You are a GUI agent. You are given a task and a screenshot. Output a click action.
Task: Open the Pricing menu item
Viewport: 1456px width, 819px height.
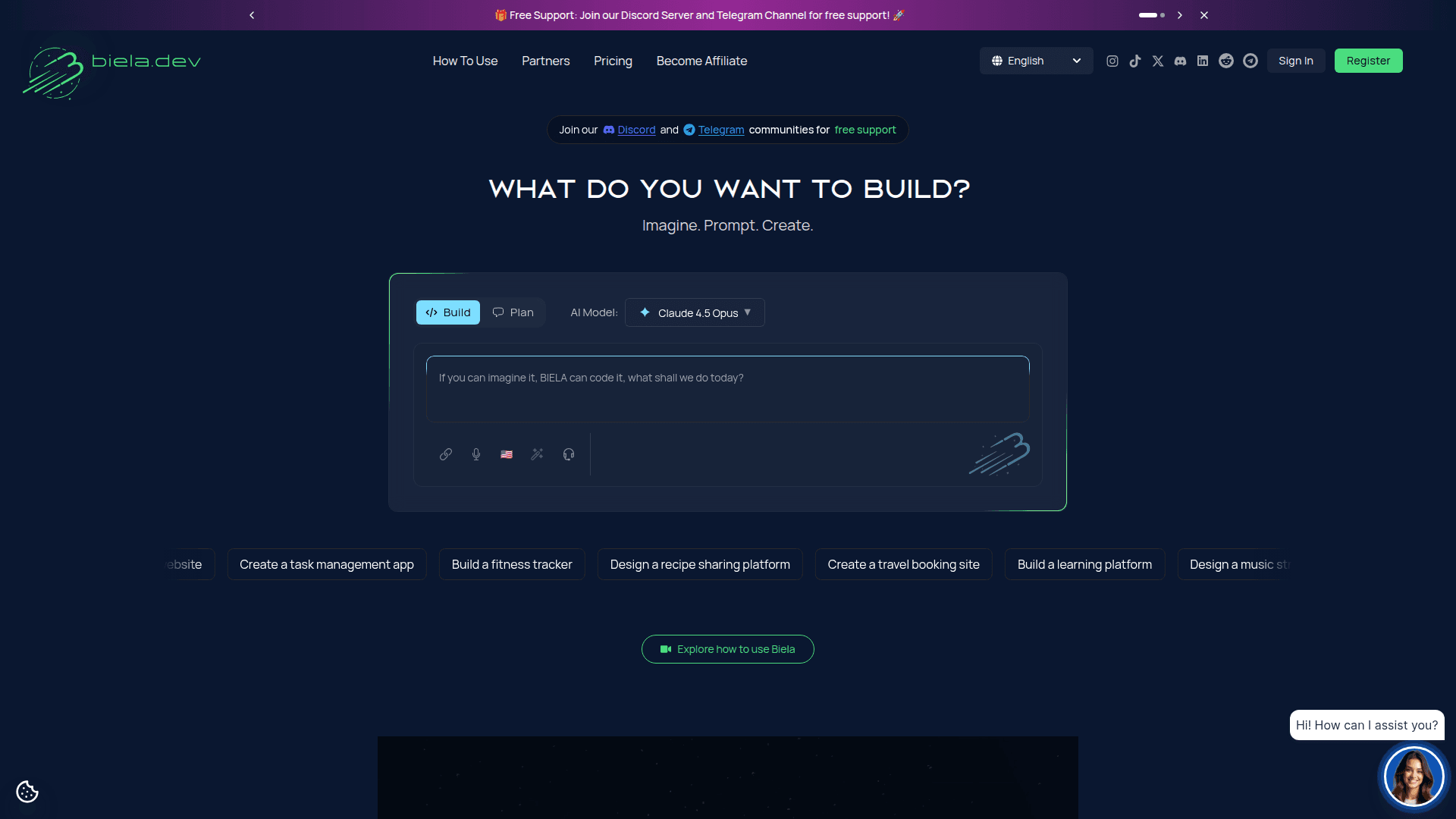613,61
